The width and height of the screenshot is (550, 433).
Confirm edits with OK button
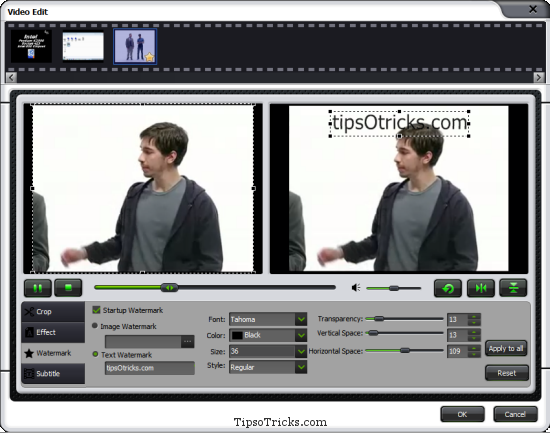[462, 414]
